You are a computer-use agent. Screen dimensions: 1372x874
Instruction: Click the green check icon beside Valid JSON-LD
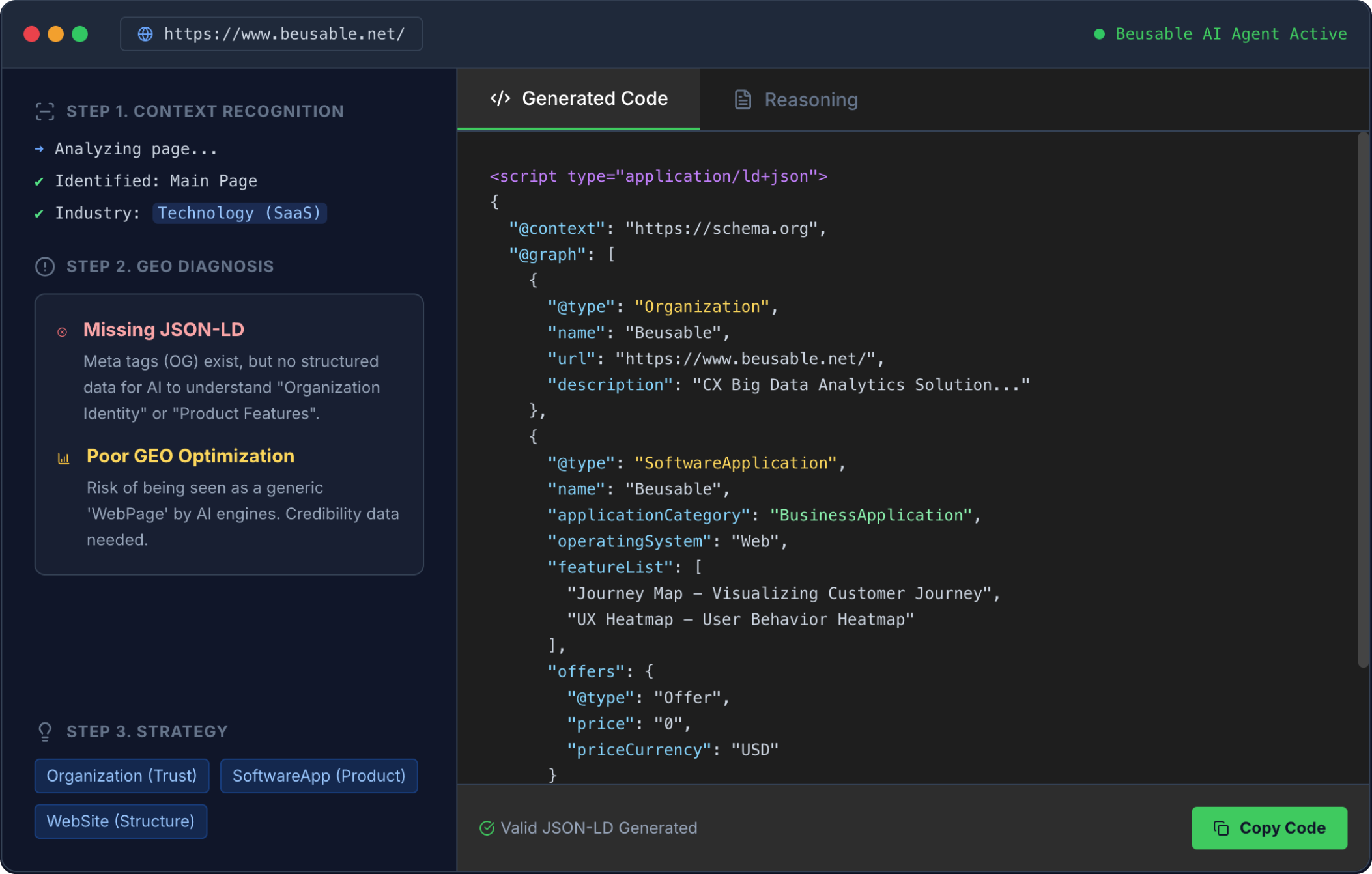[x=487, y=828]
